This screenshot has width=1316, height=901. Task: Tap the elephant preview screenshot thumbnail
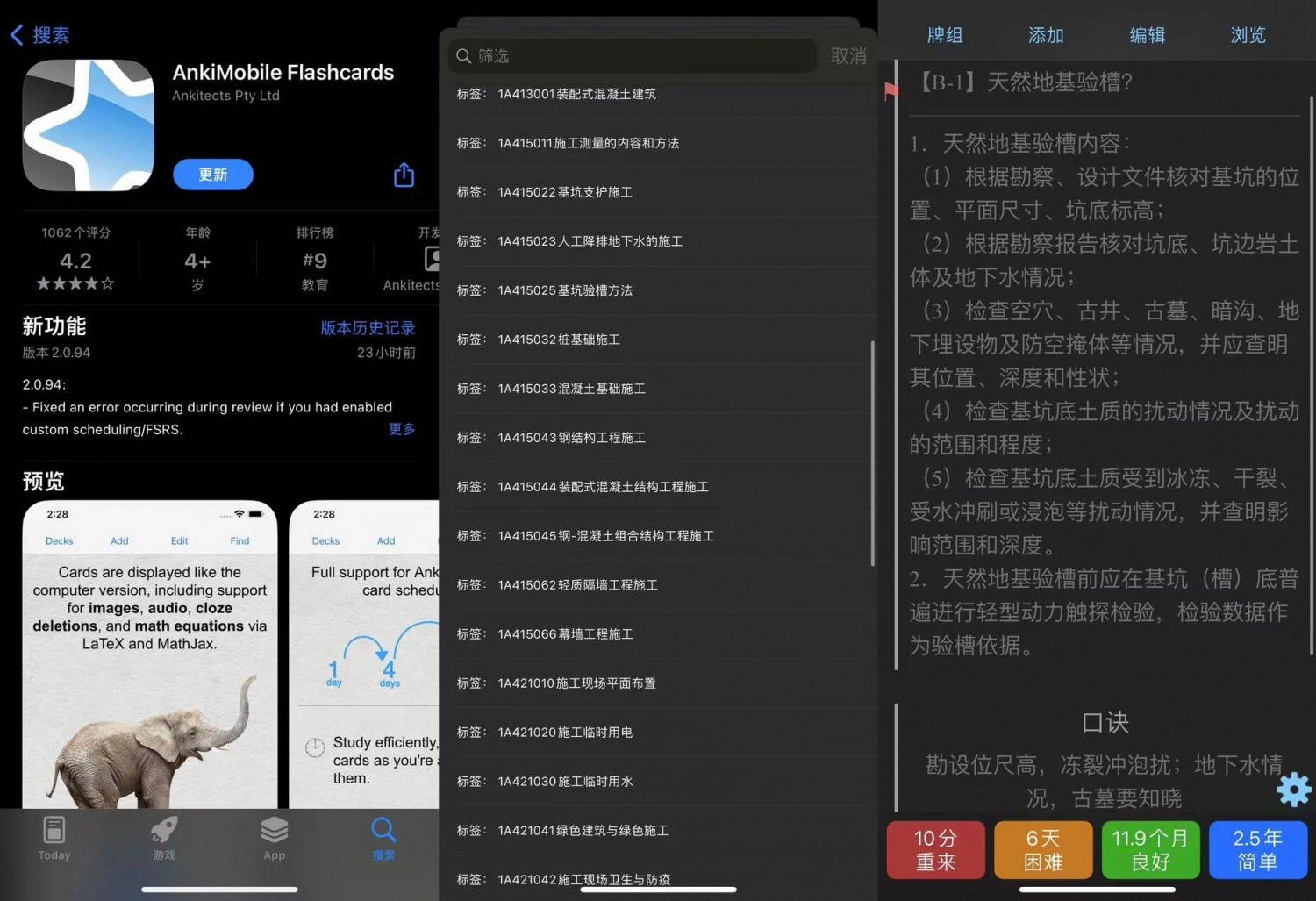pyautogui.click(x=150, y=654)
